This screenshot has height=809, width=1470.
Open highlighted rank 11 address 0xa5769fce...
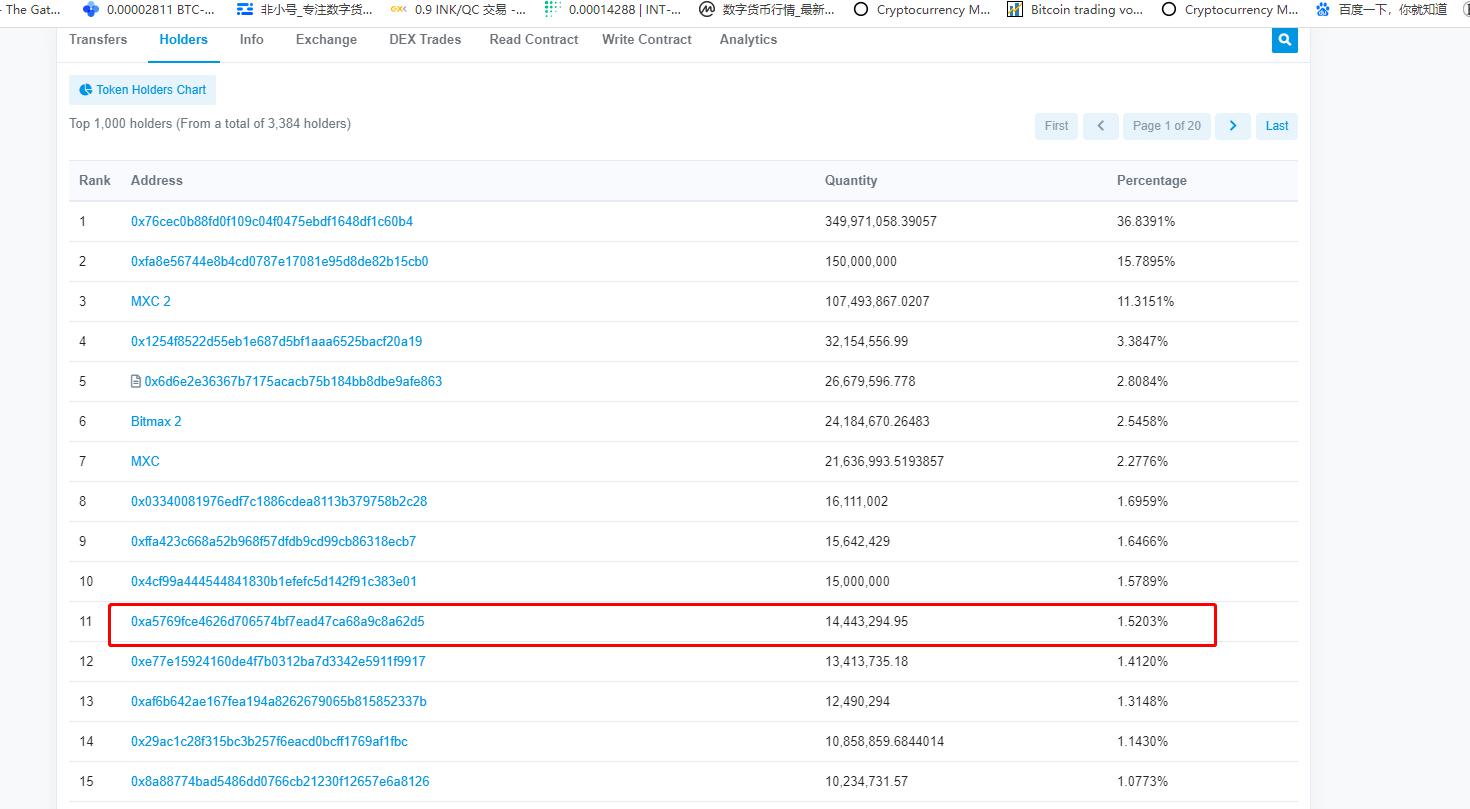(277, 622)
